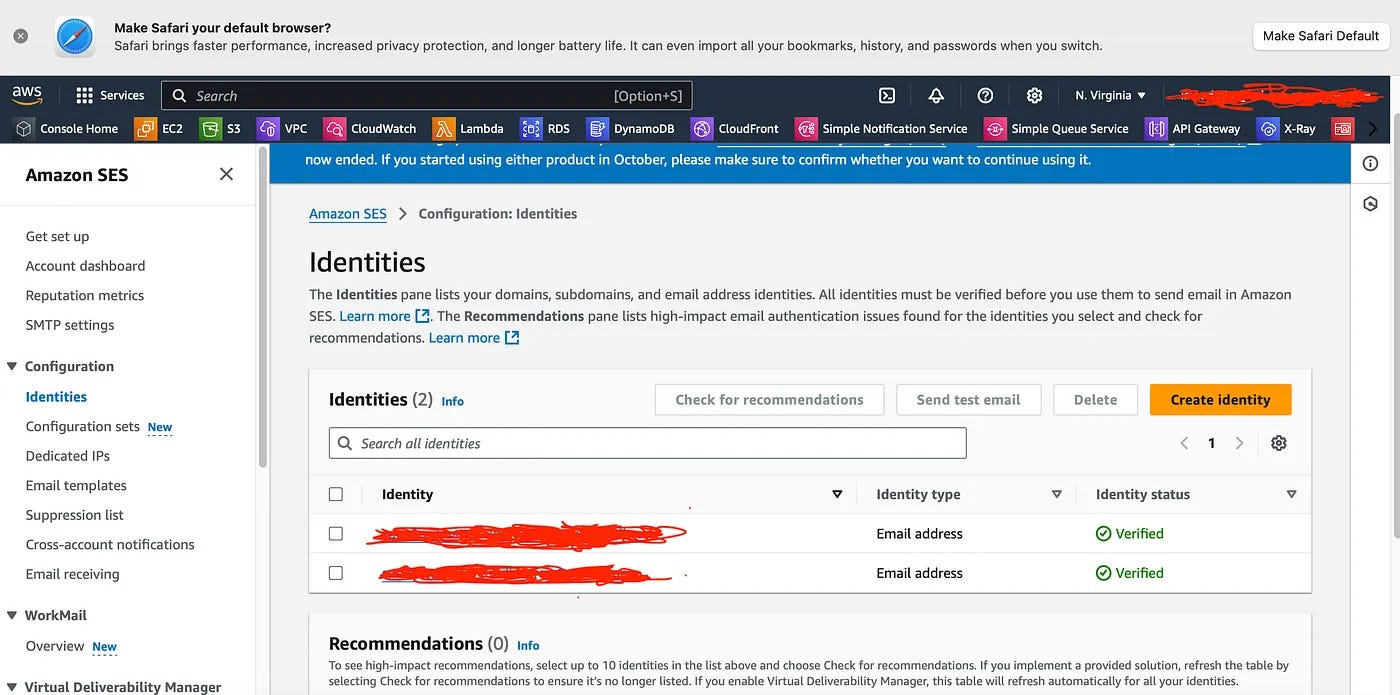Viewport: 1400px width, 695px height.
Task: Open Account dashboard
Action: pos(85,266)
